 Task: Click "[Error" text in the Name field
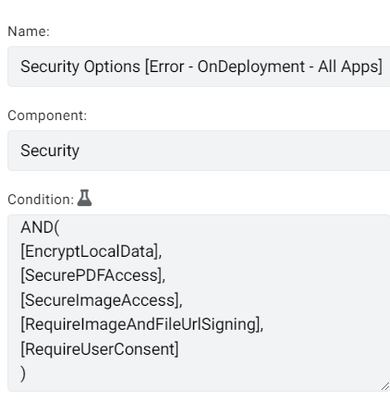tap(164, 67)
